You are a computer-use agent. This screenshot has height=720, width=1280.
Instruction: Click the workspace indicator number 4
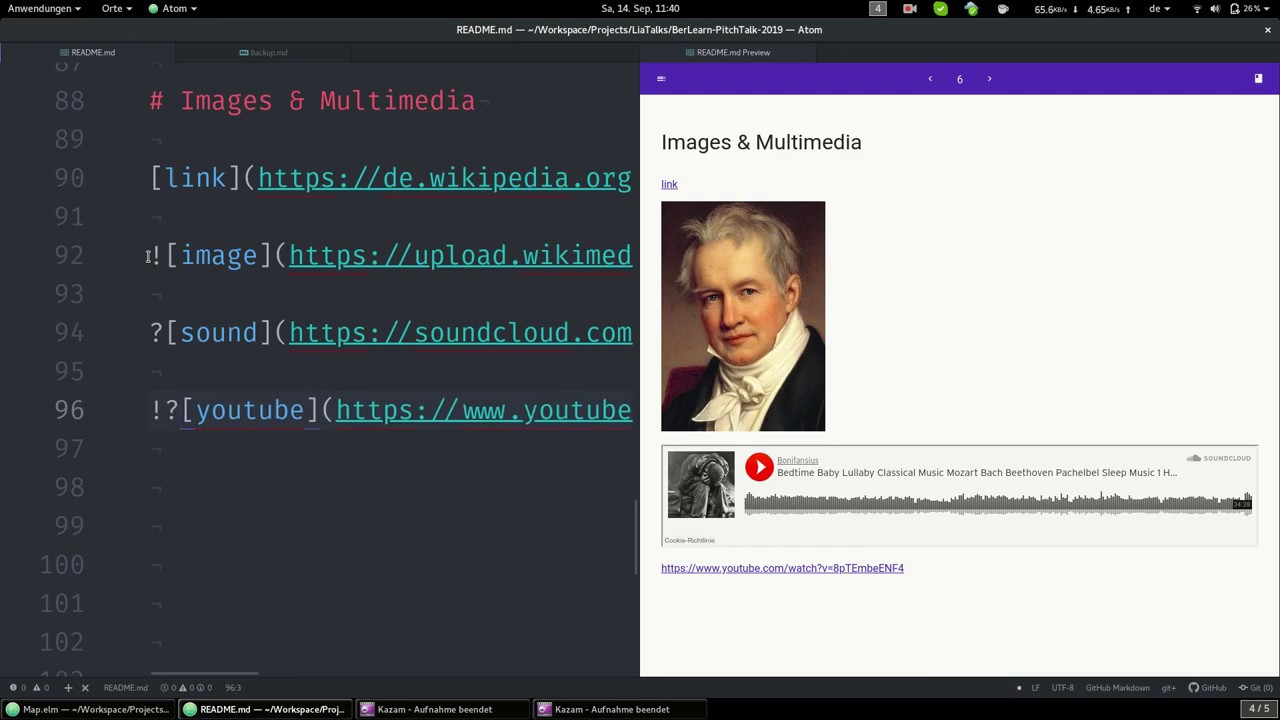pyautogui.click(x=878, y=9)
